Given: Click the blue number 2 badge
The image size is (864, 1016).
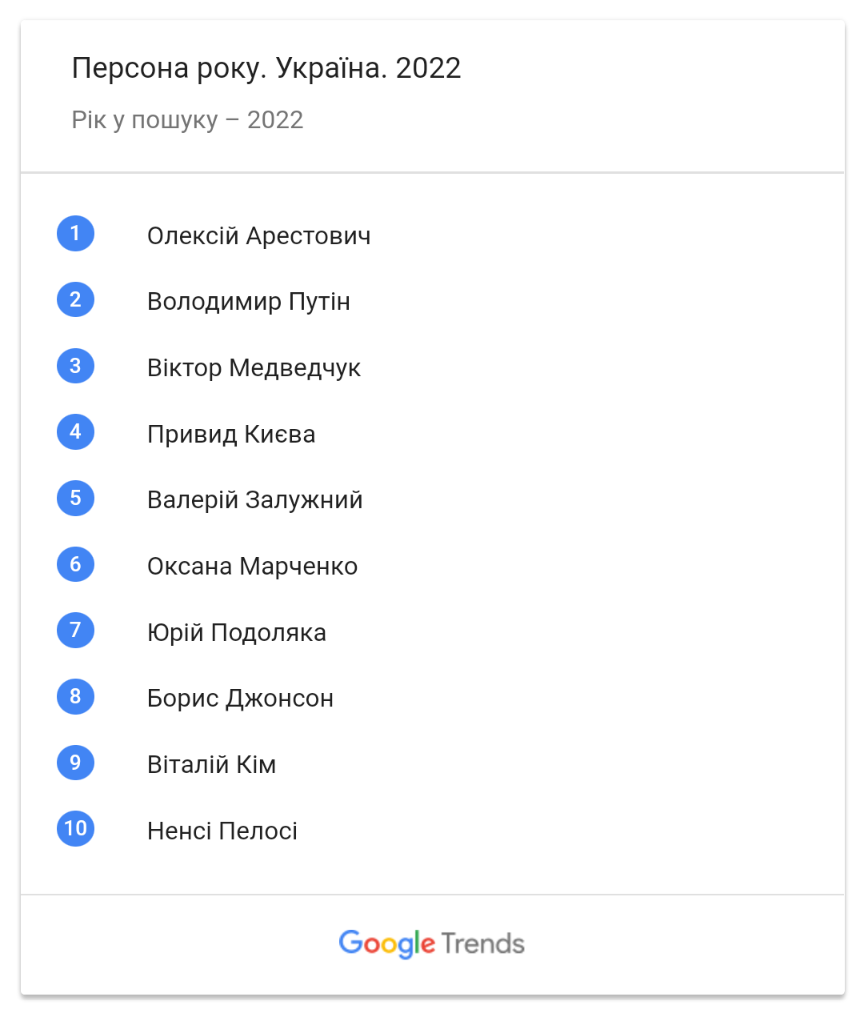Looking at the screenshot, I should pos(75,299).
